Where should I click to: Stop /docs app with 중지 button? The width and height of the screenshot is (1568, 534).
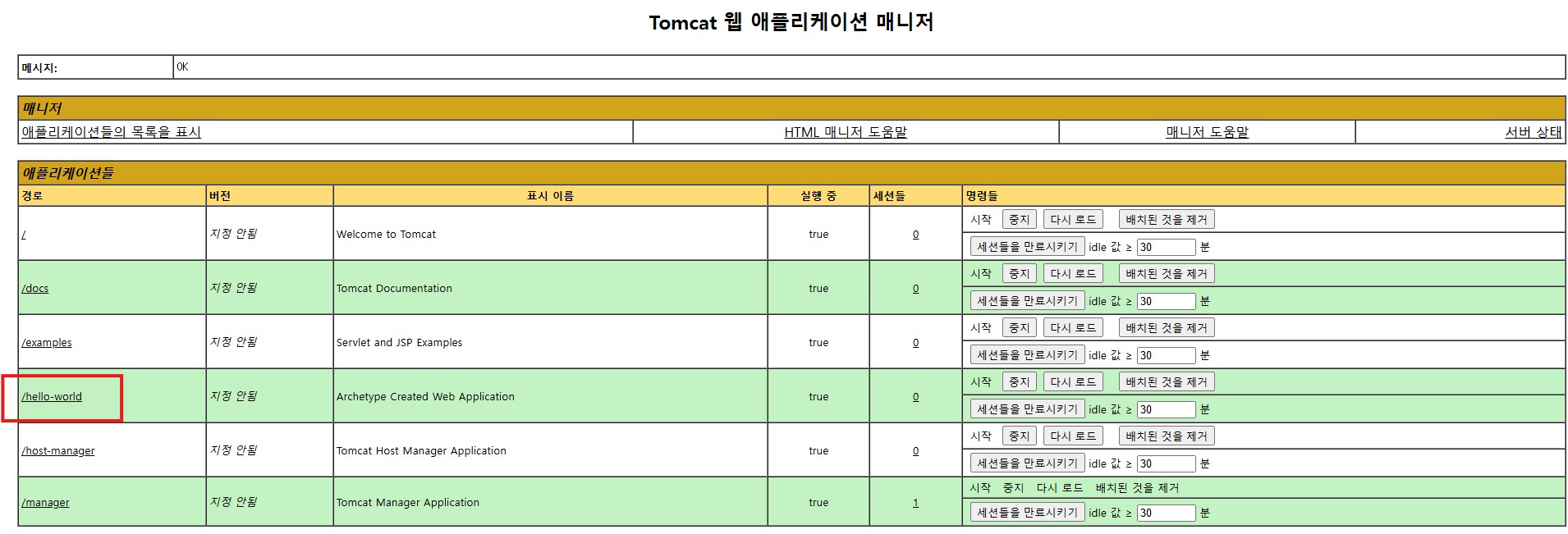(1019, 274)
